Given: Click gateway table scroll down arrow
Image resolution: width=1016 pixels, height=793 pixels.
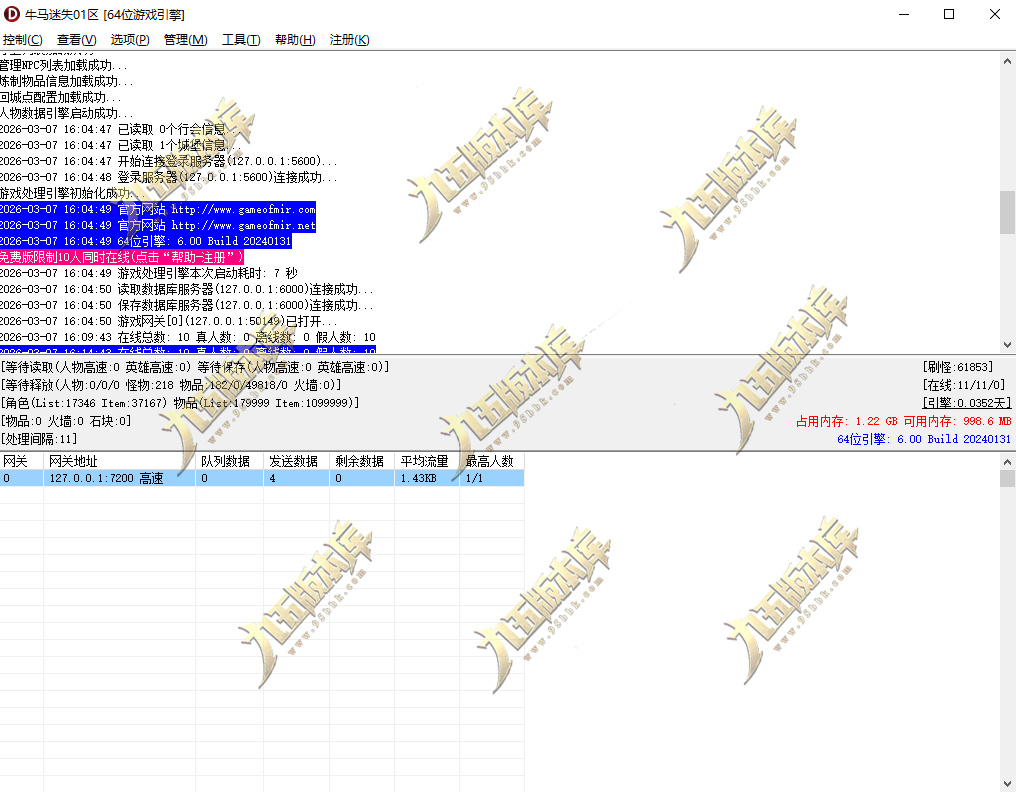Looking at the screenshot, I should [1007, 783].
